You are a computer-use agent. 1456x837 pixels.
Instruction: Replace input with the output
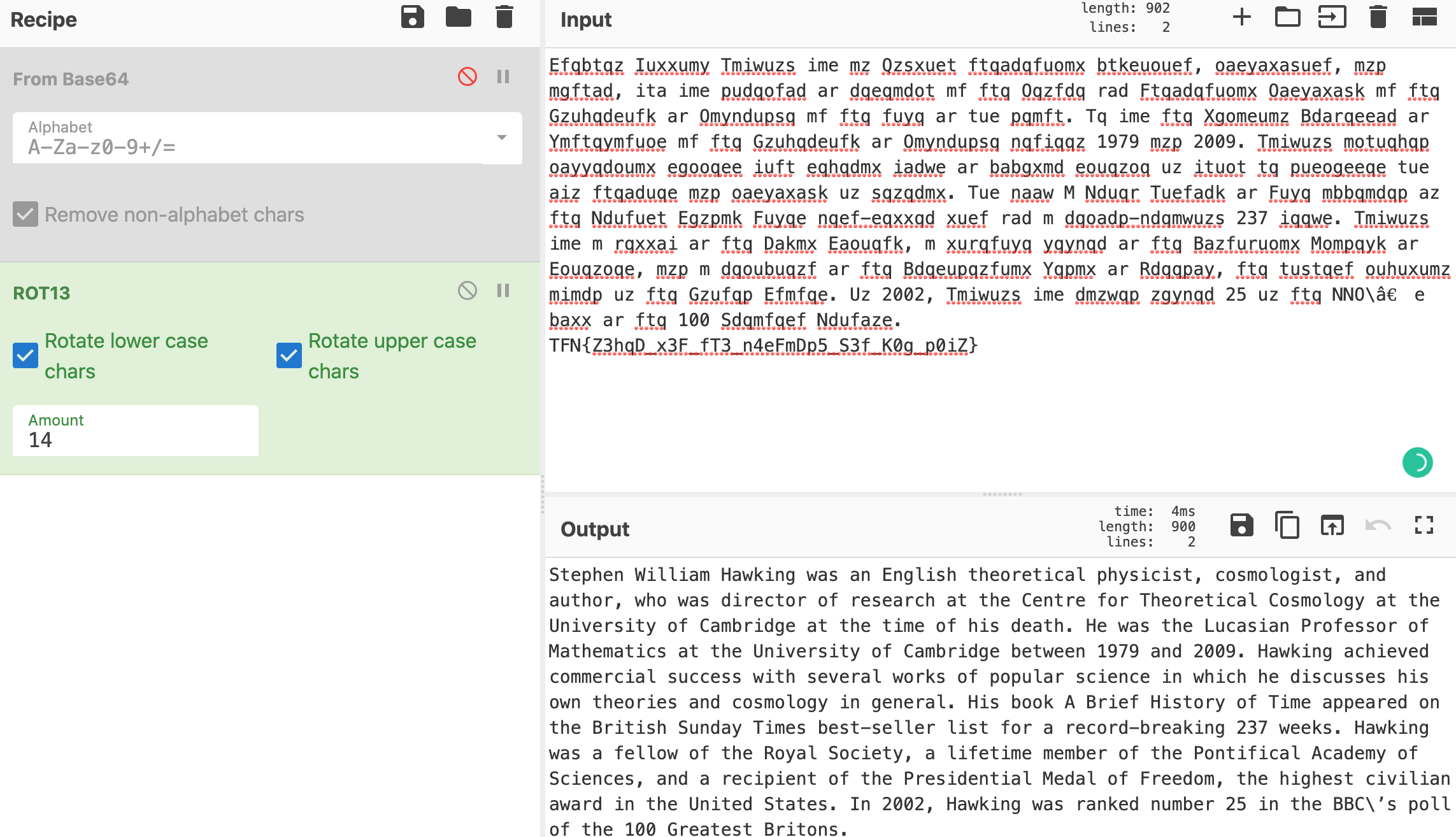pos(1331,525)
